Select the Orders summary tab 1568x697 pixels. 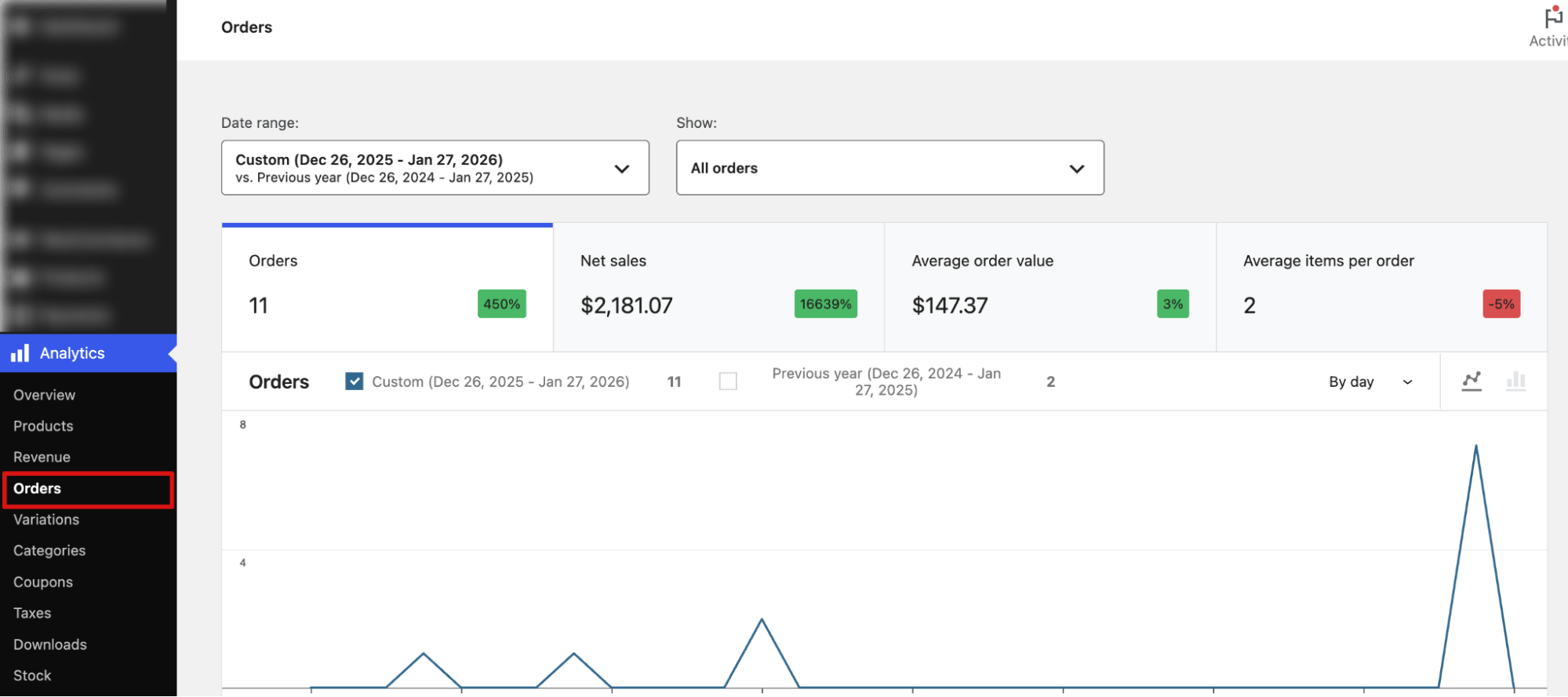(387, 287)
